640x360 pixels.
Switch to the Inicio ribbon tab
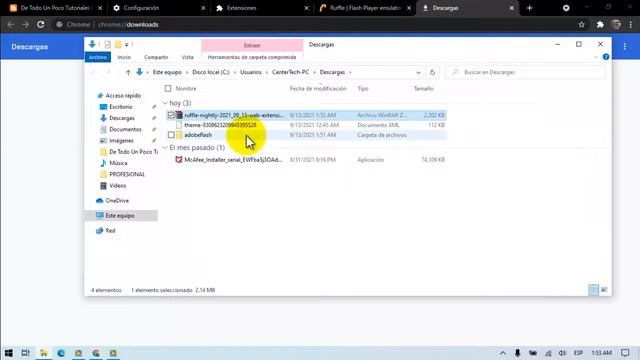coord(124,57)
